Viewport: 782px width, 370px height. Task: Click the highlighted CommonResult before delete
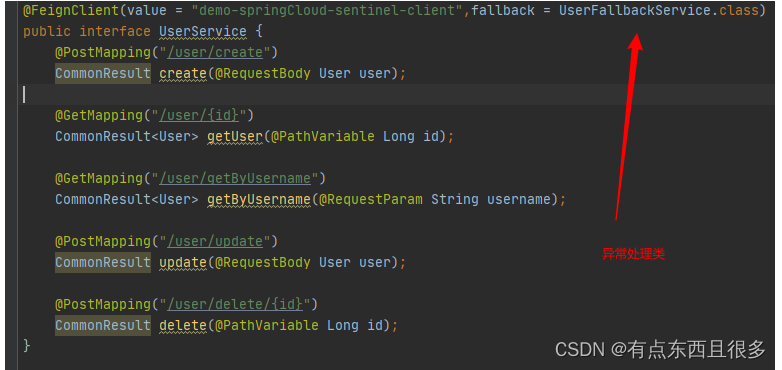pos(103,325)
